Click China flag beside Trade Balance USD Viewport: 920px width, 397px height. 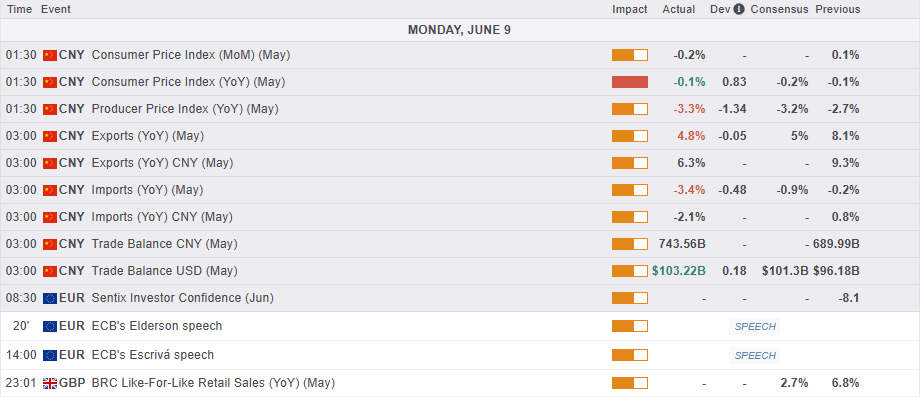[50, 271]
